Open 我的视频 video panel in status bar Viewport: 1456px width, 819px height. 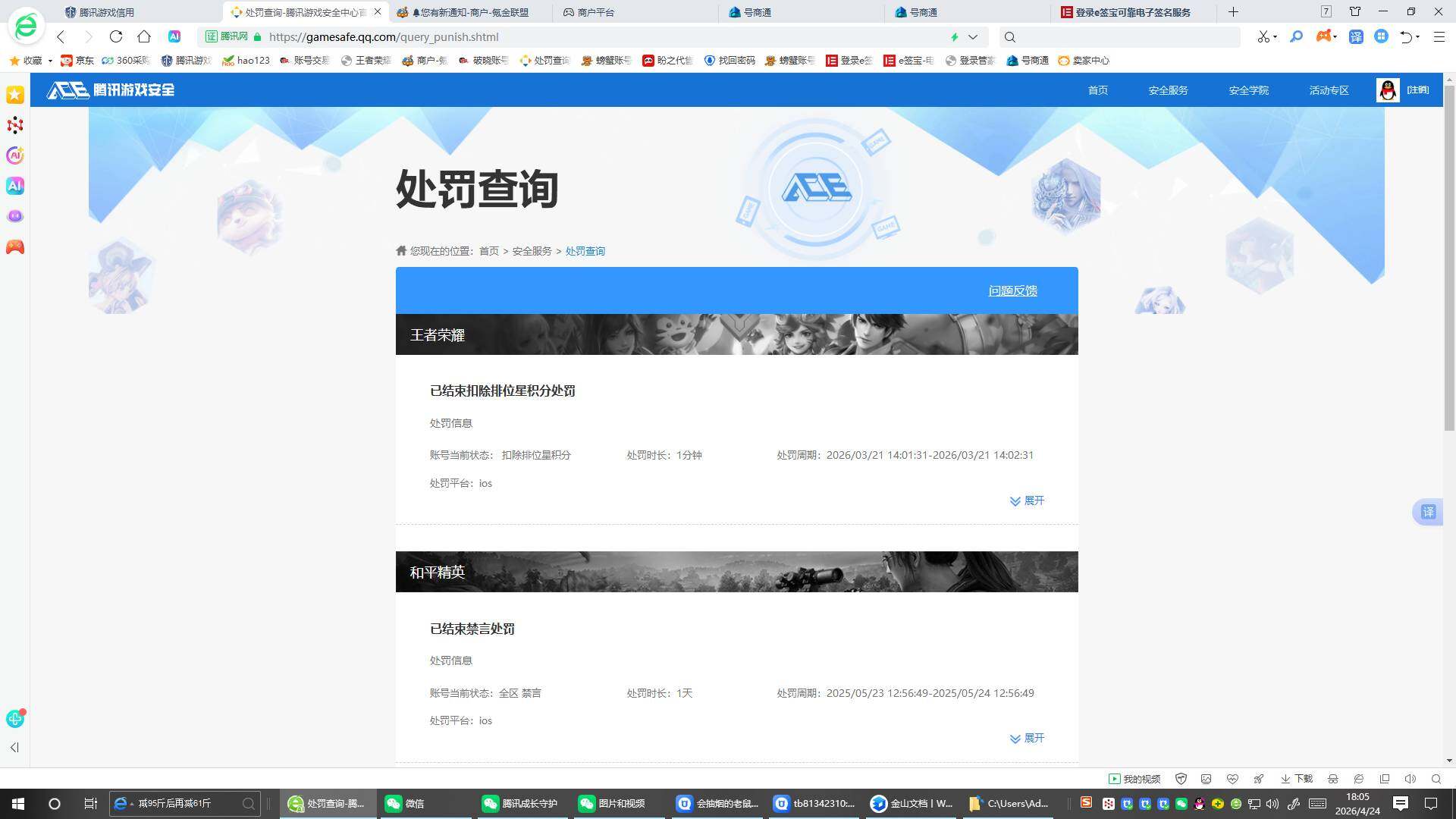(x=1135, y=779)
